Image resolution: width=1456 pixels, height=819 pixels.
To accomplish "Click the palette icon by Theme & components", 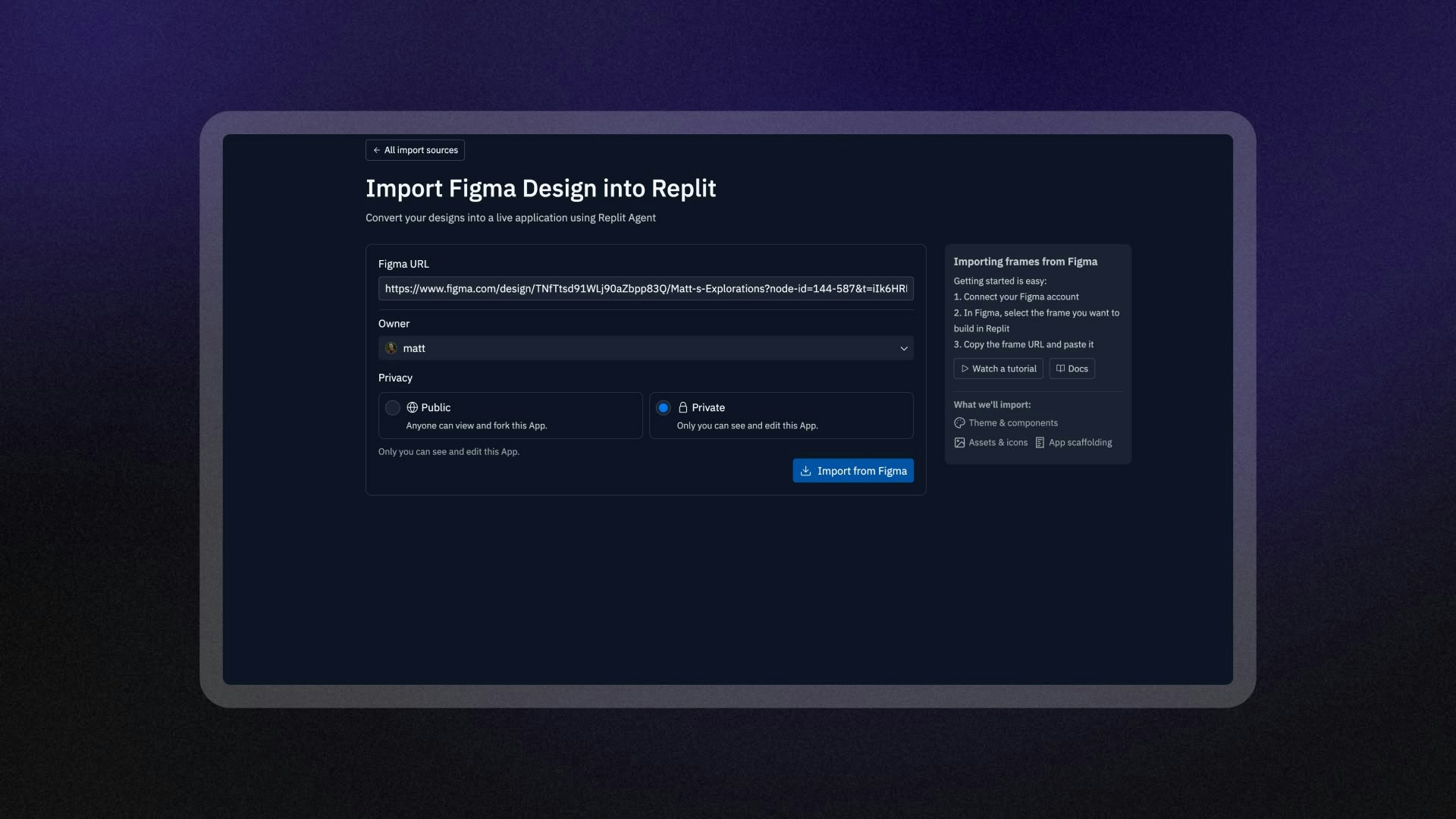I will 959,423.
